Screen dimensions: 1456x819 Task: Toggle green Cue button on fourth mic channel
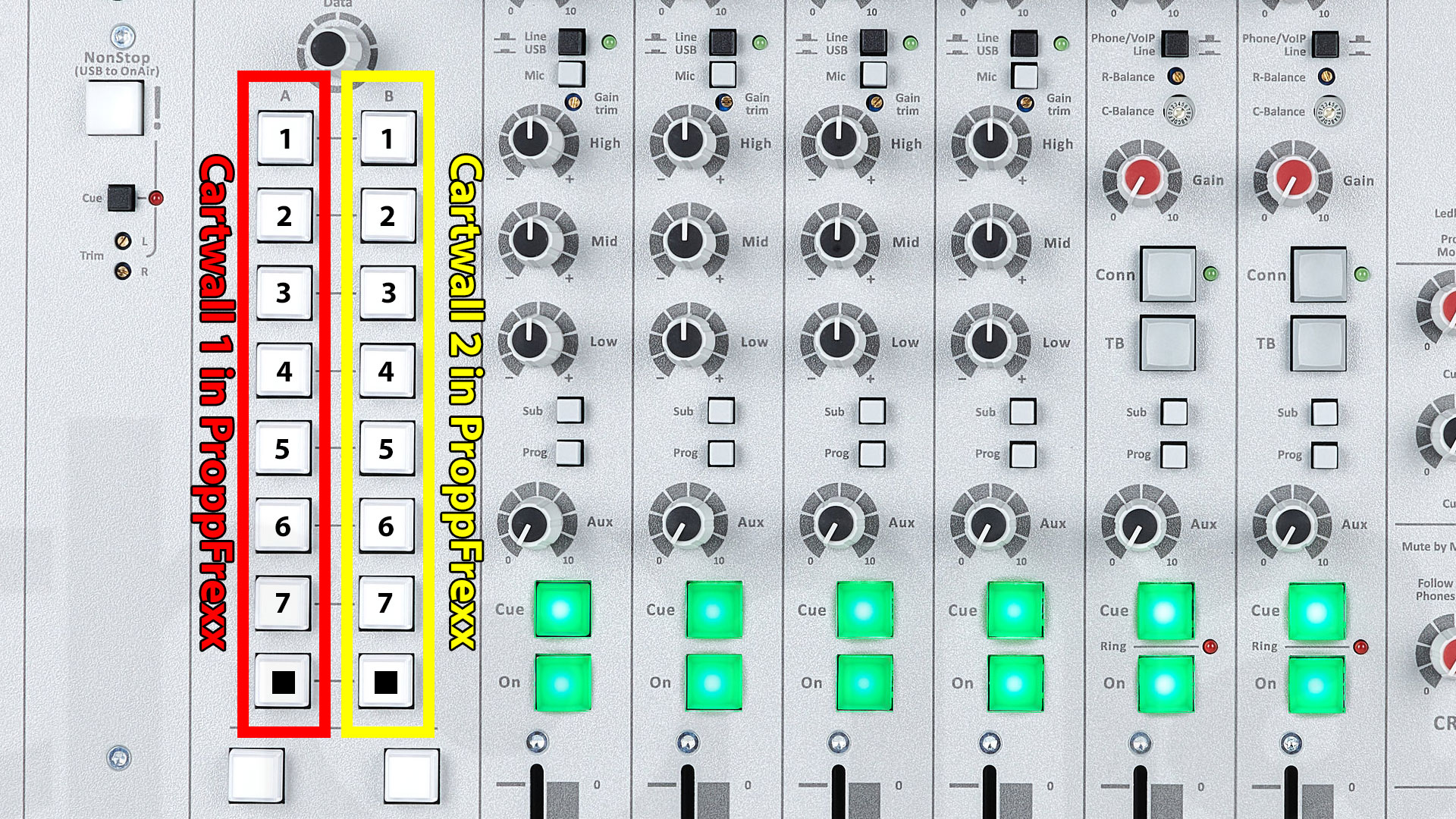point(1015,610)
